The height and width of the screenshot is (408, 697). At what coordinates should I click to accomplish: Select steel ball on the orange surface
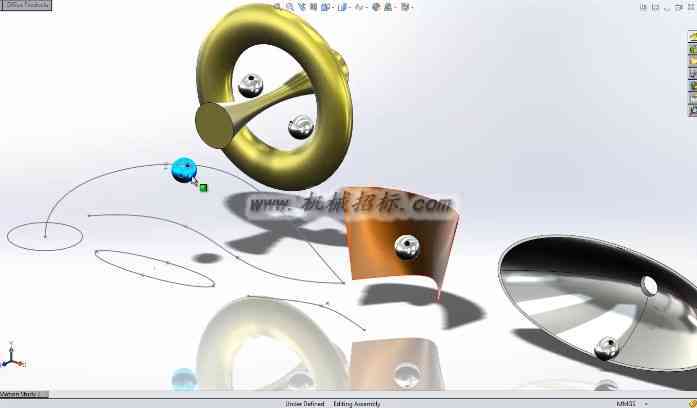[407, 247]
